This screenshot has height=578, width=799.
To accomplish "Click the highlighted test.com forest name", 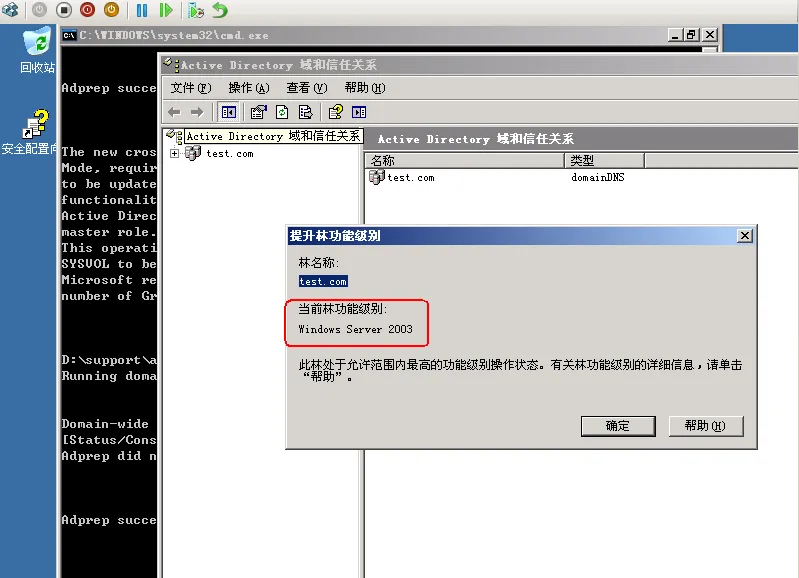I will coord(323,281).
